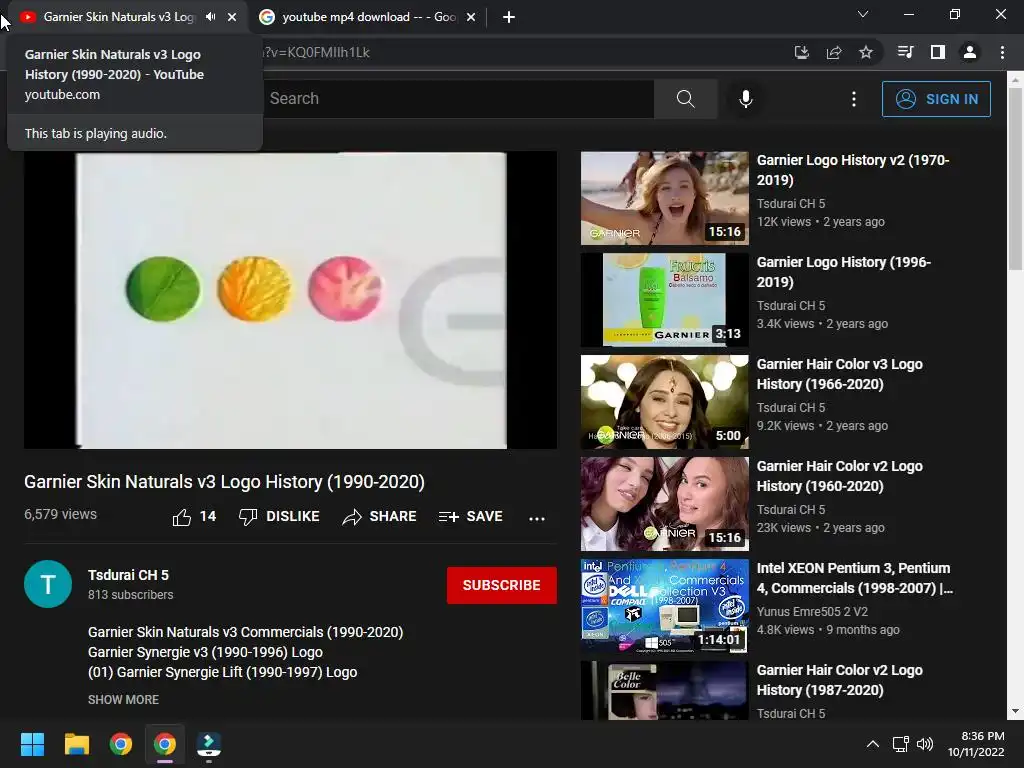Close the Garnier Skin Naturals tab
1024x768 pixels.
[232, 17]
